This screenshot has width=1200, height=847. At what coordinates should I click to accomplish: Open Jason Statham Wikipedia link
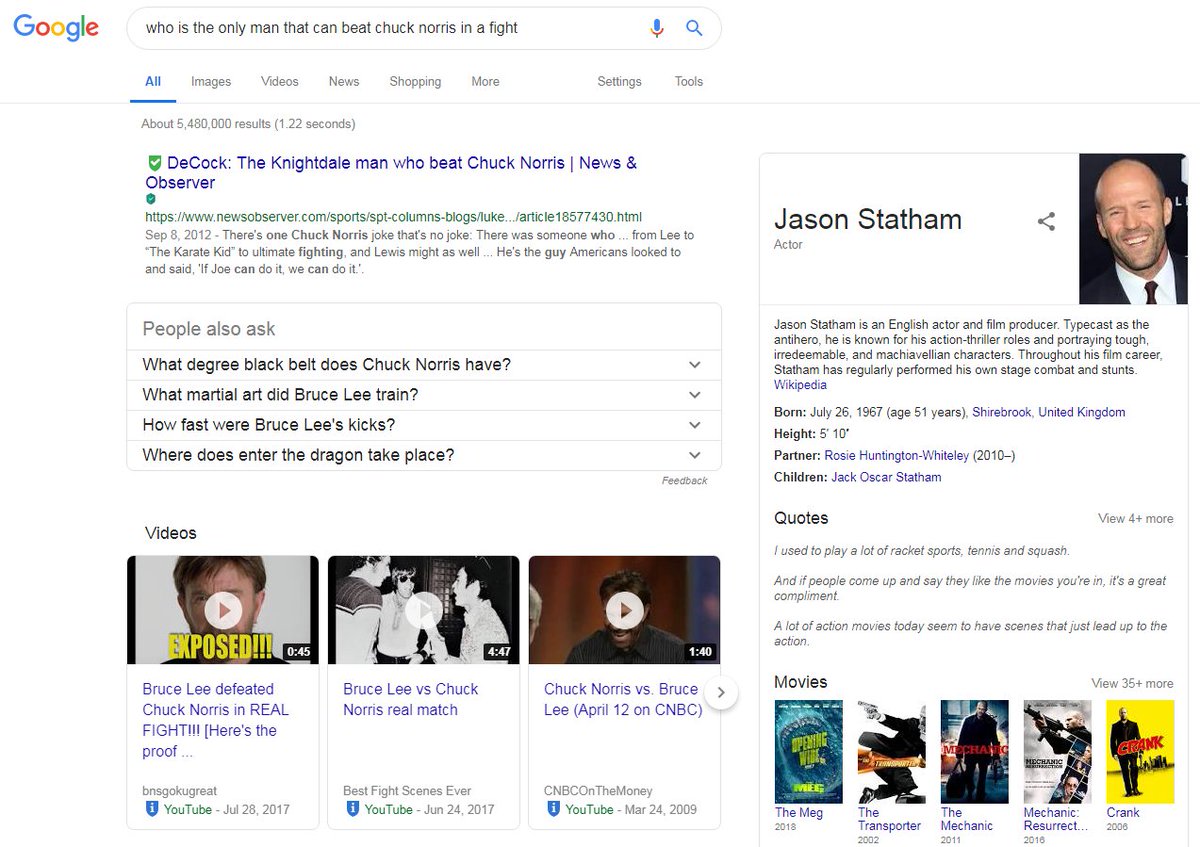(800, 385)
